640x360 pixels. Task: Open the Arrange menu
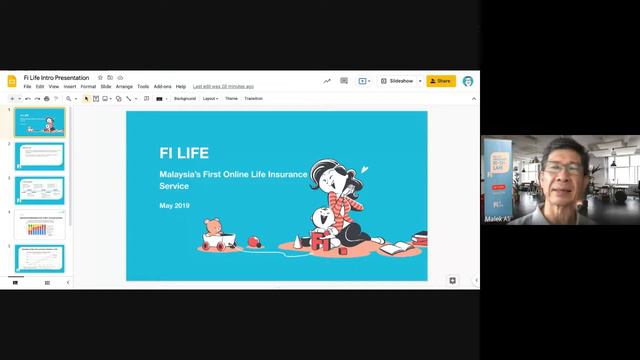click(124, 87)
